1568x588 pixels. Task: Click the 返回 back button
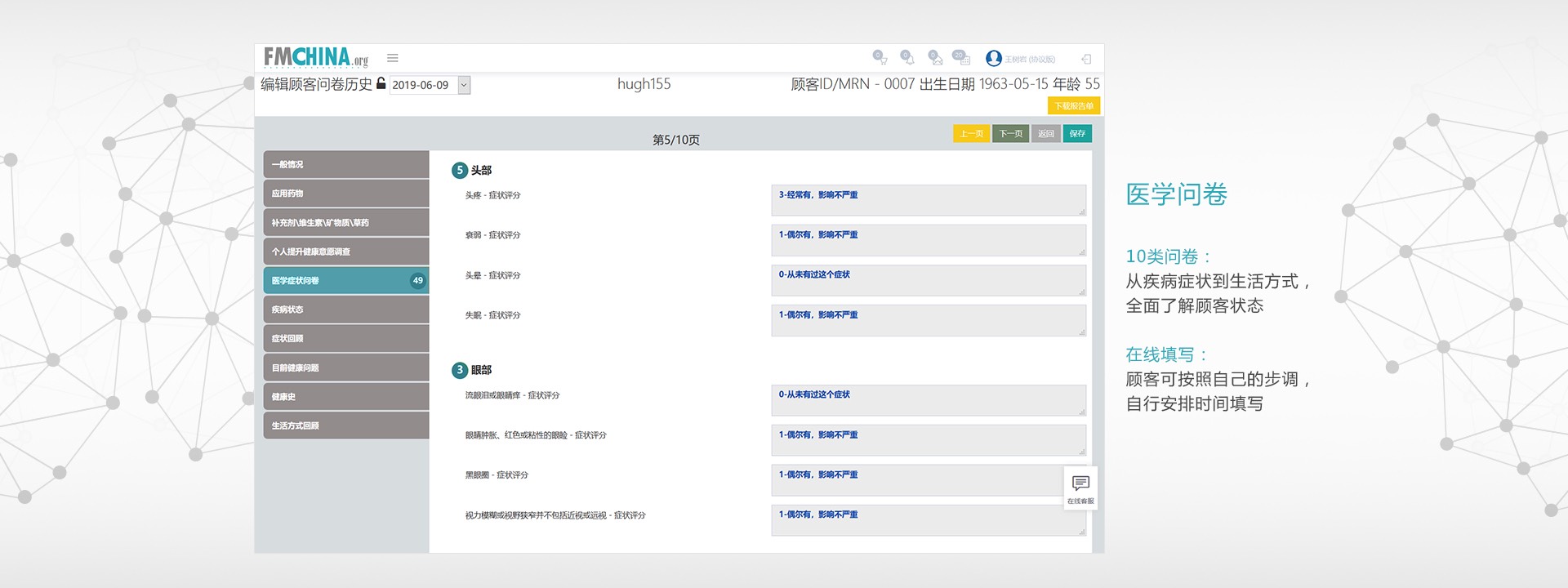tap(1046, 134)
